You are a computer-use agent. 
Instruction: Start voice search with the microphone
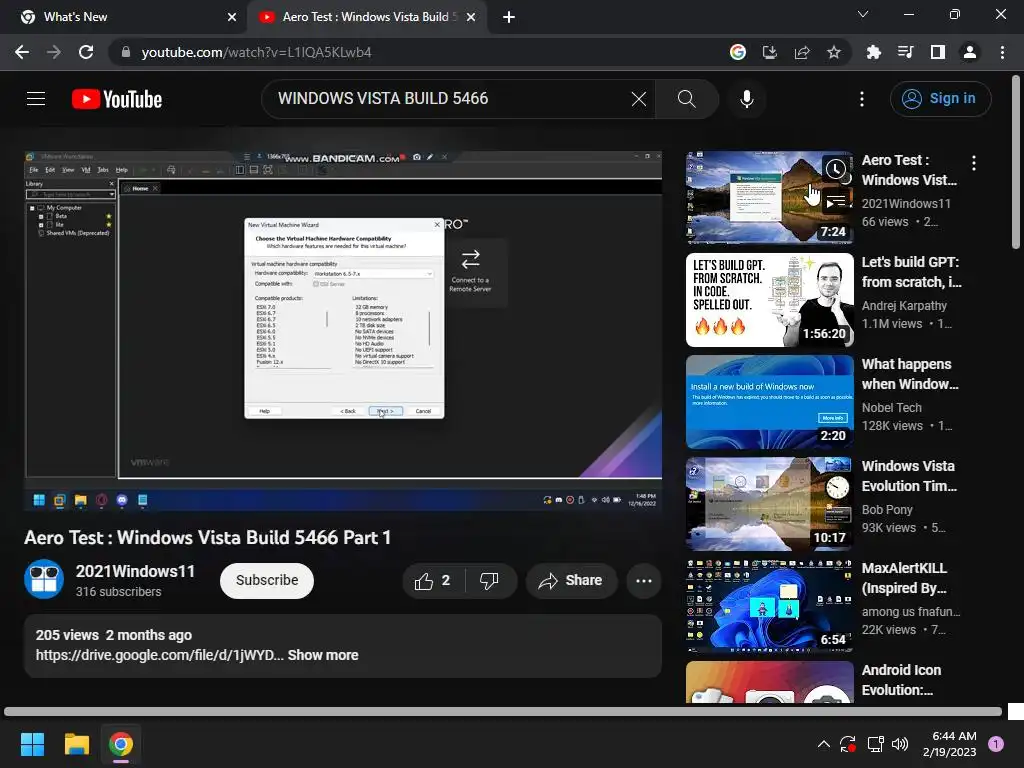click(747, 99)
